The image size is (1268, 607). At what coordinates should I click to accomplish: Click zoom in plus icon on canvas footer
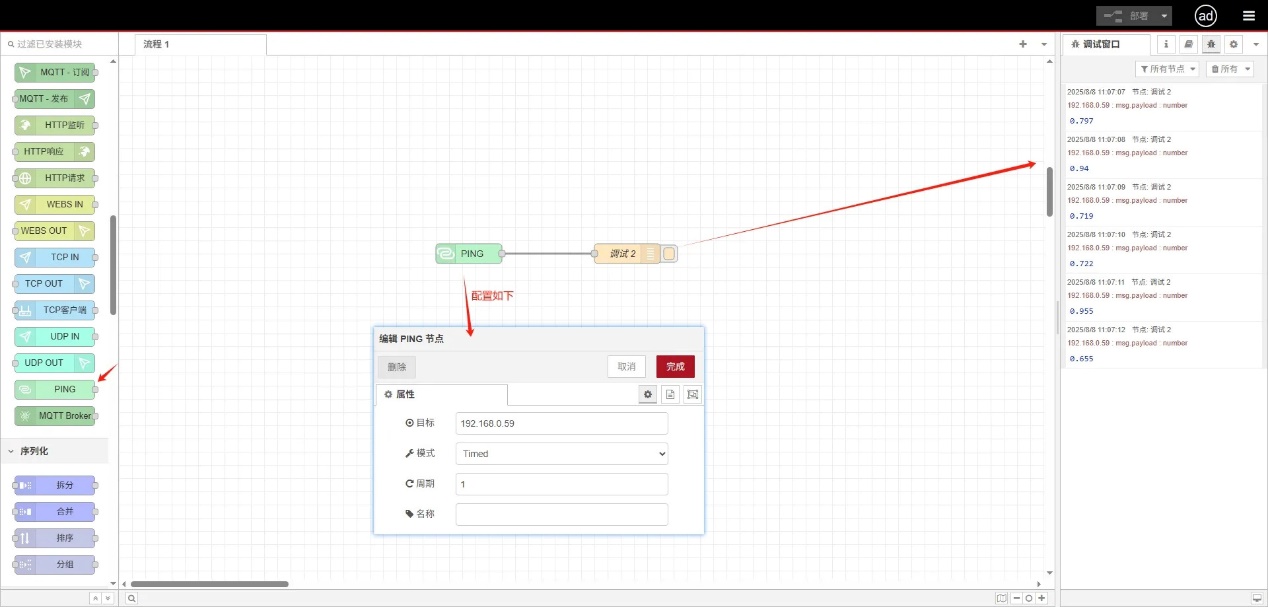tap(1042, 598)
